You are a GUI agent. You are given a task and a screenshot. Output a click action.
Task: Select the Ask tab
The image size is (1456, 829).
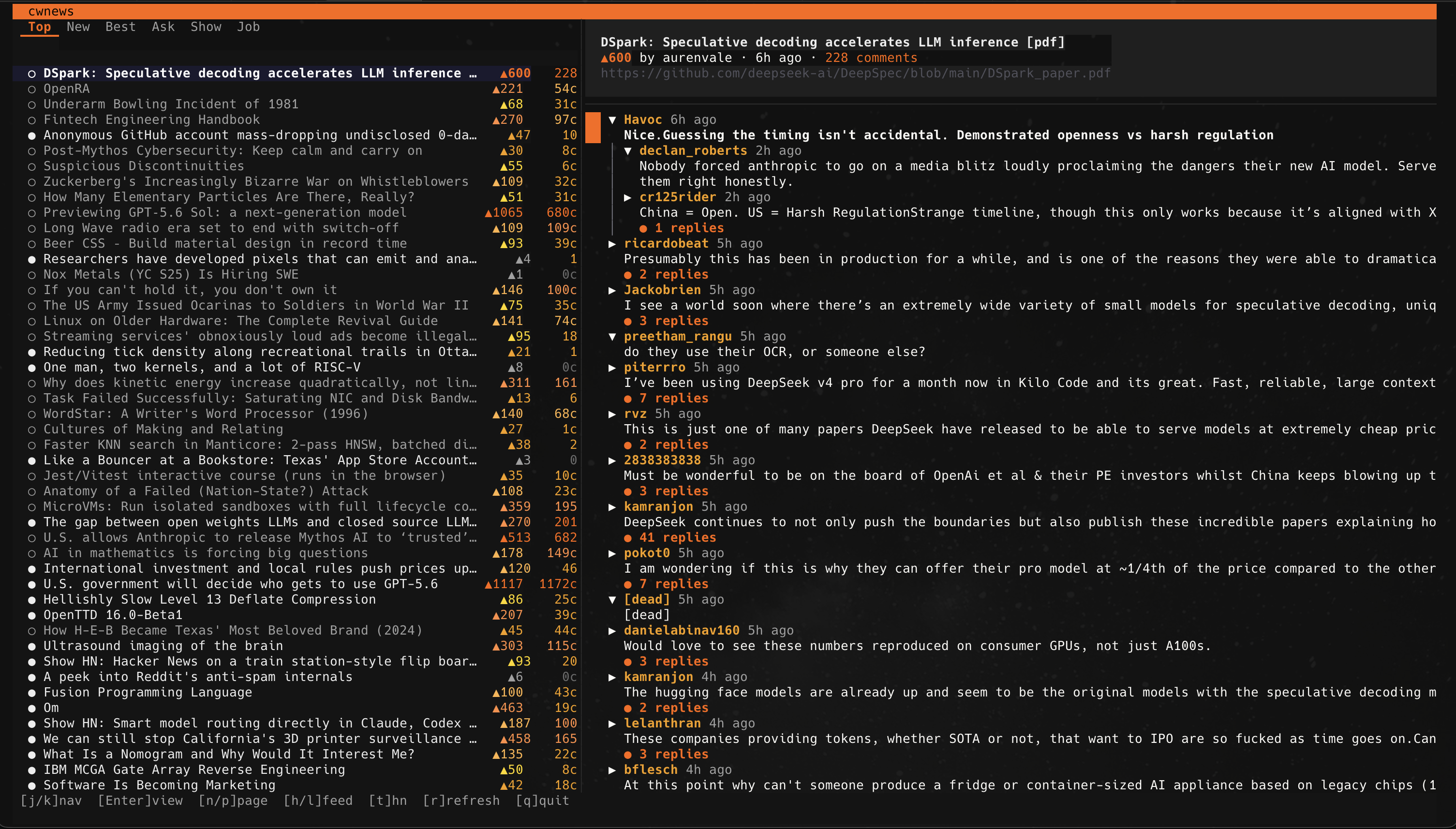coord(163,27)
